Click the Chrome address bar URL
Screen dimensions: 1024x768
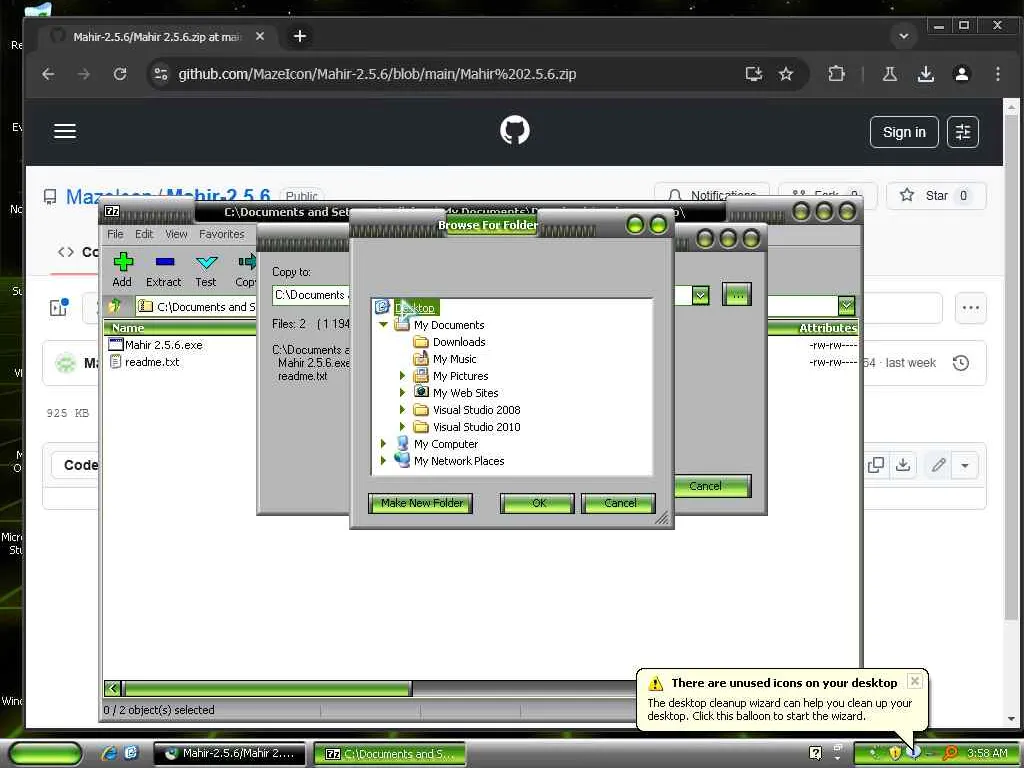(377, 74)
